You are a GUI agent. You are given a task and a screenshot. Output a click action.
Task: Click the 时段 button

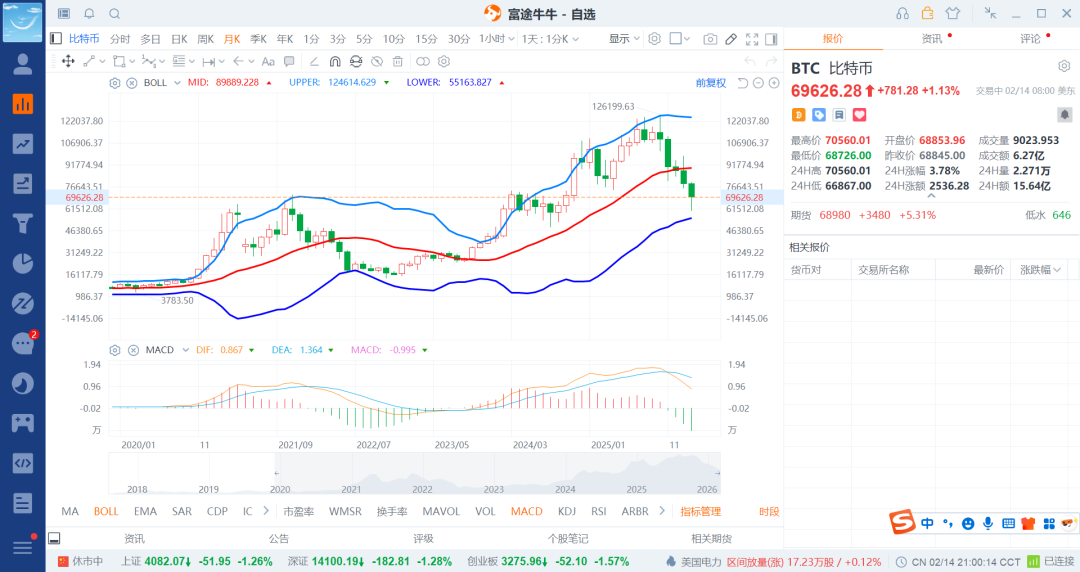[768, 511]
